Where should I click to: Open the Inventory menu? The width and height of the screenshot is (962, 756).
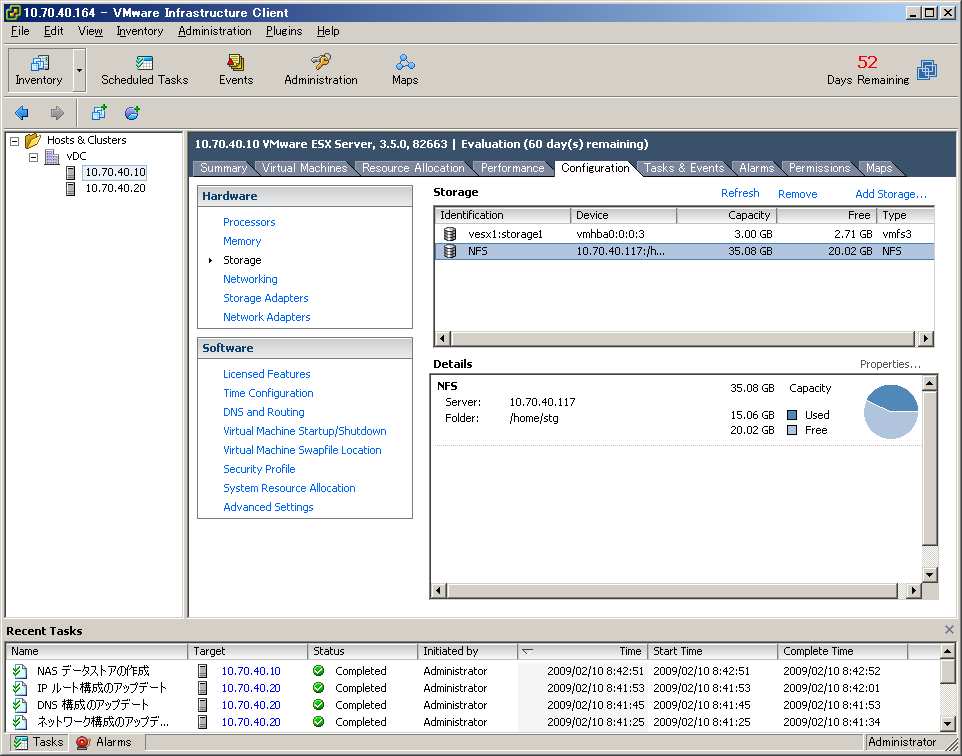tap(140, 31)
